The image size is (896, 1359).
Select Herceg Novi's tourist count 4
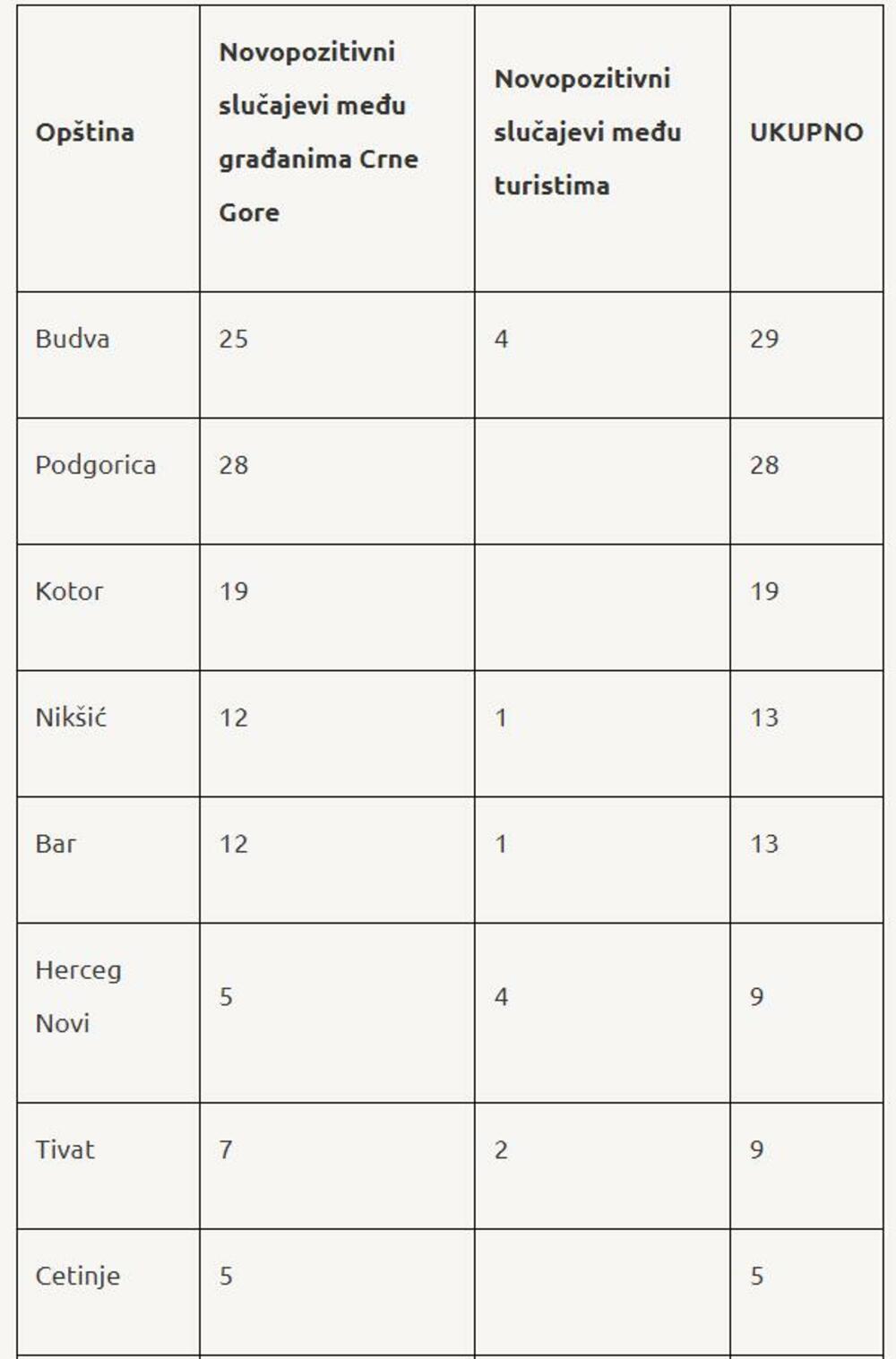click(501, 997)
